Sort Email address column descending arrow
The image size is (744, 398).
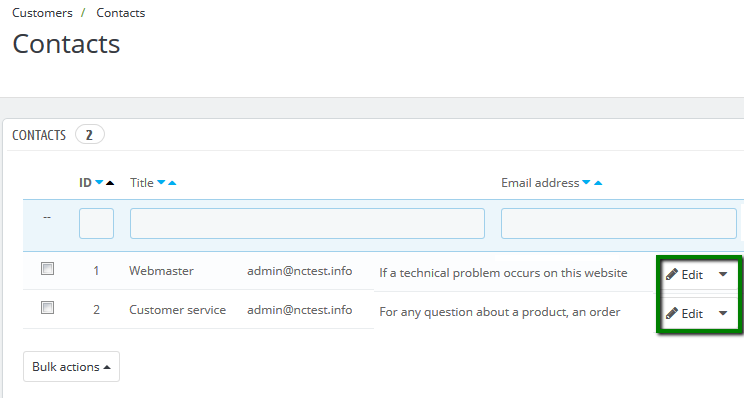tap(586, 183)
